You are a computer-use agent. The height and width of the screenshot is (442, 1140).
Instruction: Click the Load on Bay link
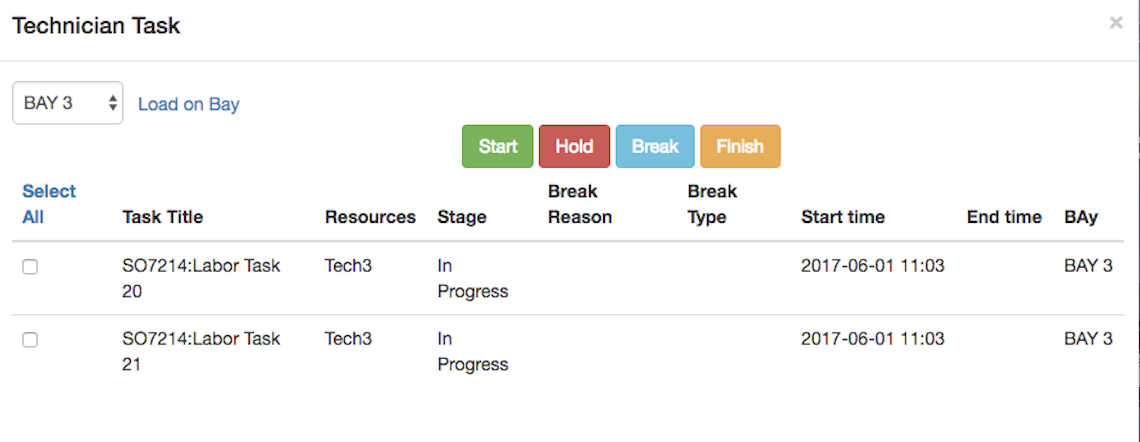(189, 104)
